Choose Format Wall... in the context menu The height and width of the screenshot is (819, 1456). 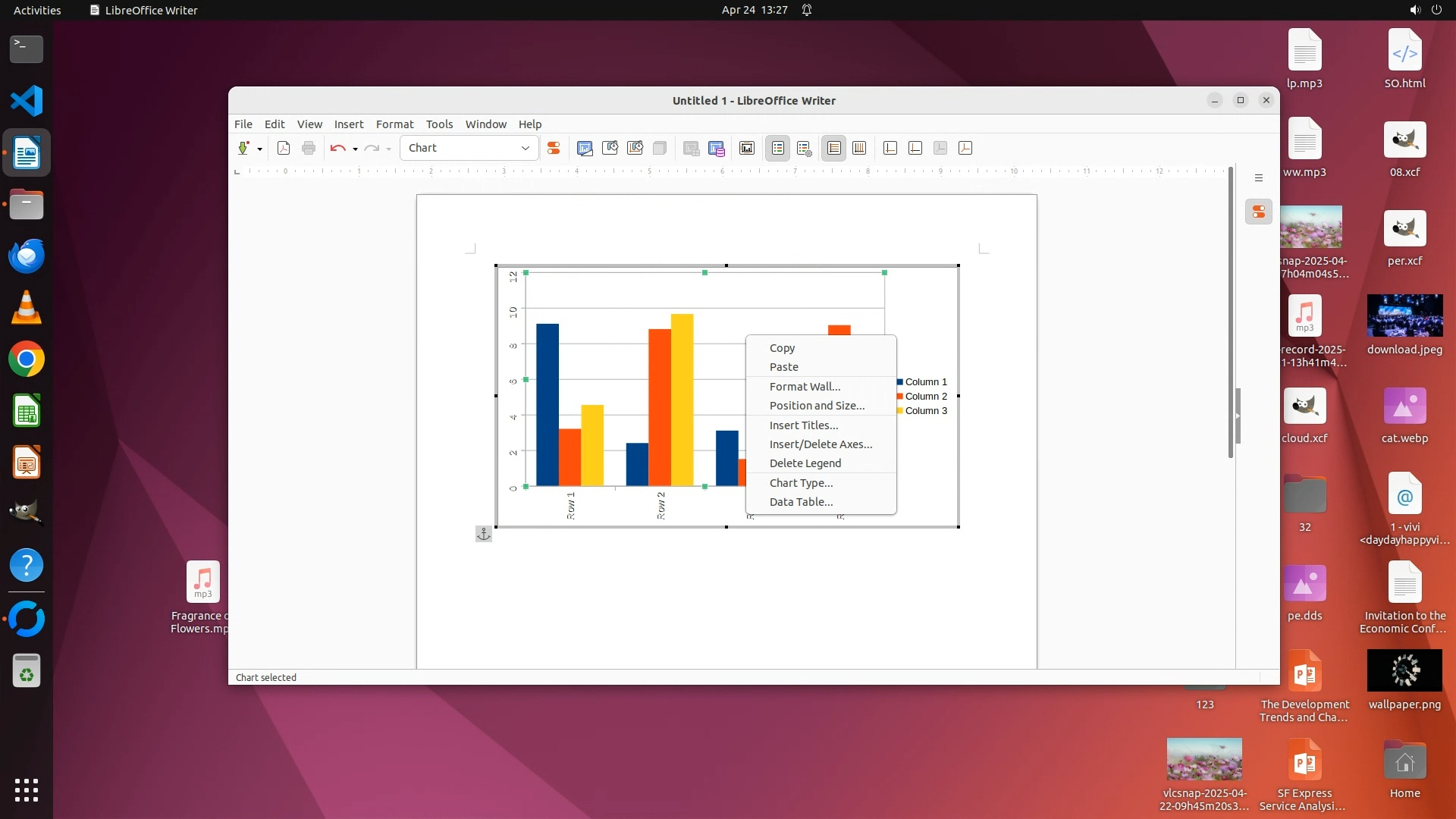805,386
